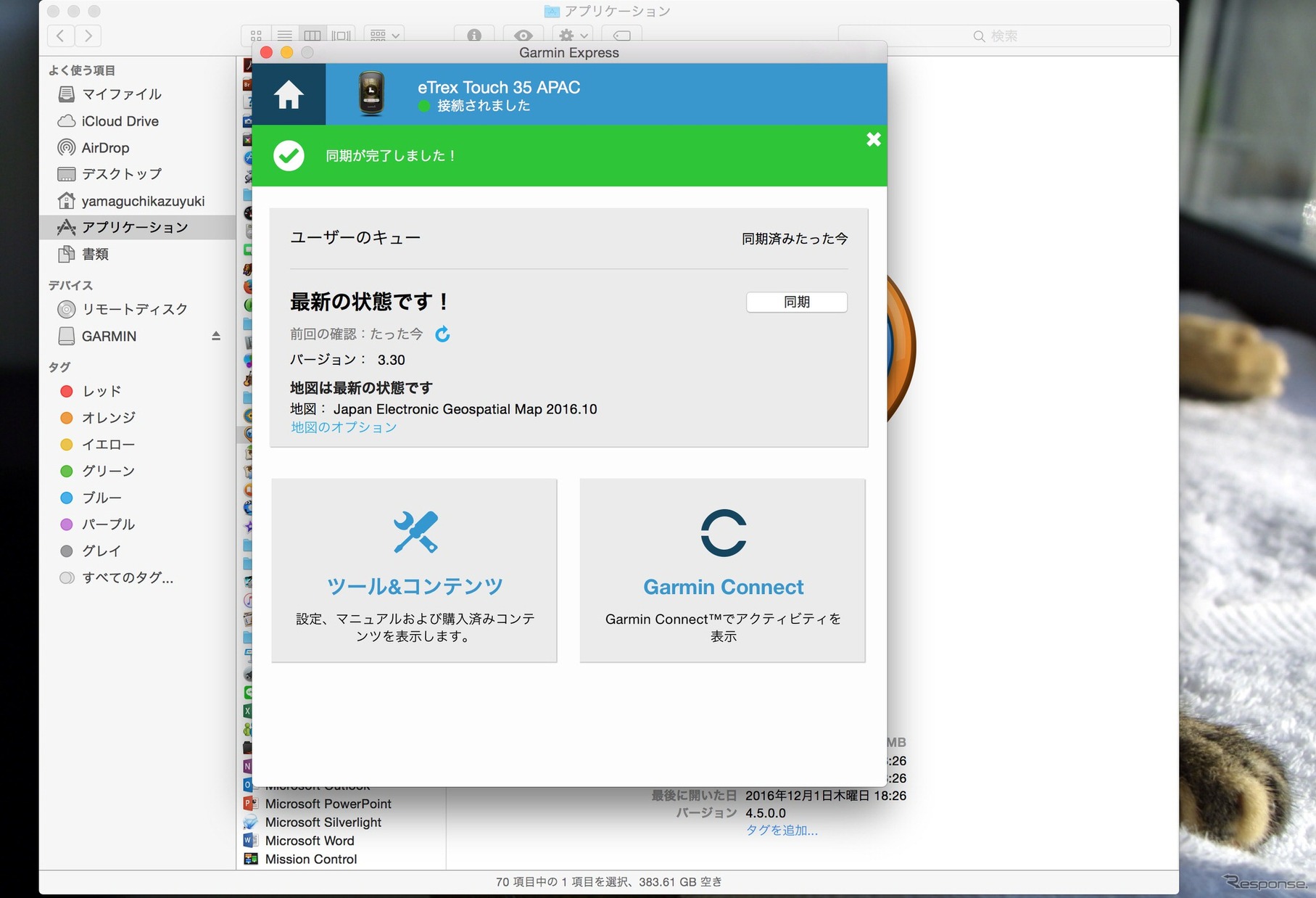This screenshot has height=898, width=1316.
Task: Show すべてのタグ all tags
Action: tap(138, 577)
